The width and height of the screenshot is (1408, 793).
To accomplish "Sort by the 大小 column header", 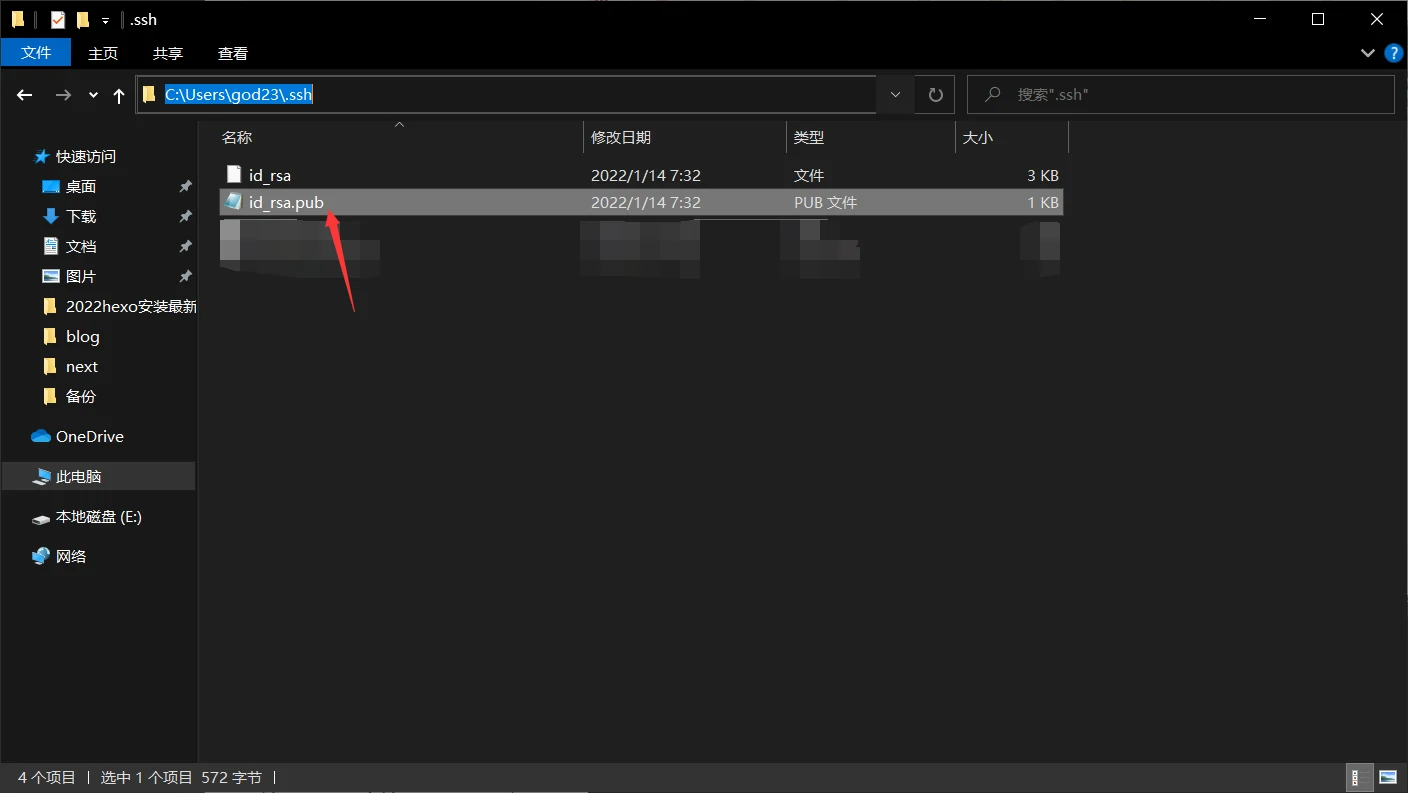I will [x=977, y=137].
